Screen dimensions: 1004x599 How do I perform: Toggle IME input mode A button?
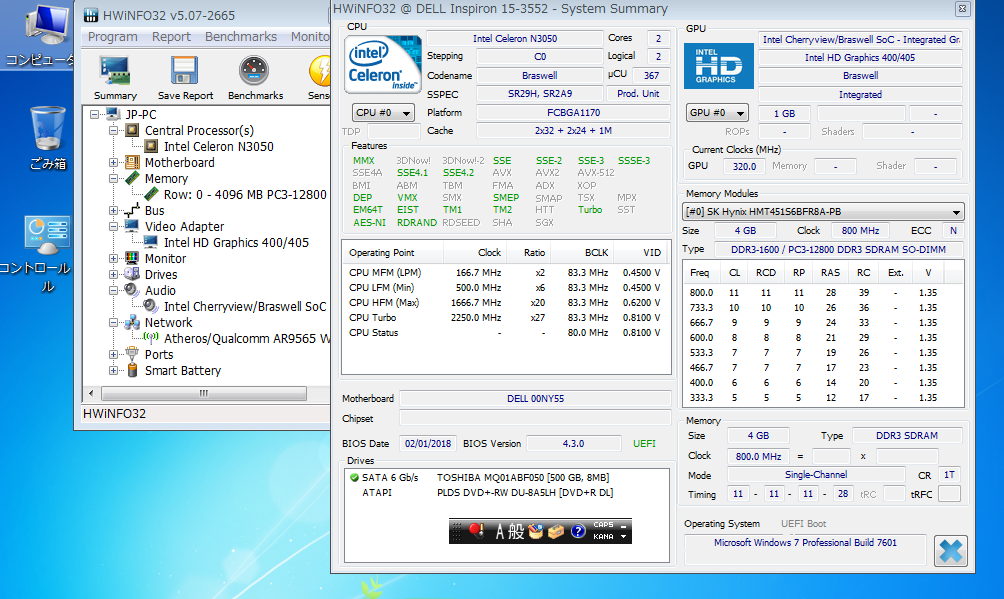[x=500, y=531]
